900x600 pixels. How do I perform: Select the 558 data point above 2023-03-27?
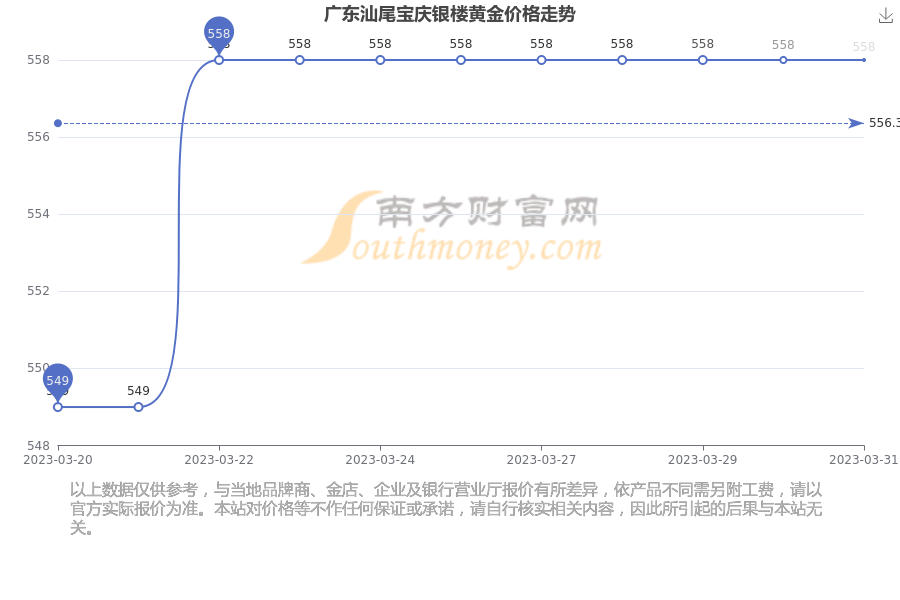pos(541,60)
